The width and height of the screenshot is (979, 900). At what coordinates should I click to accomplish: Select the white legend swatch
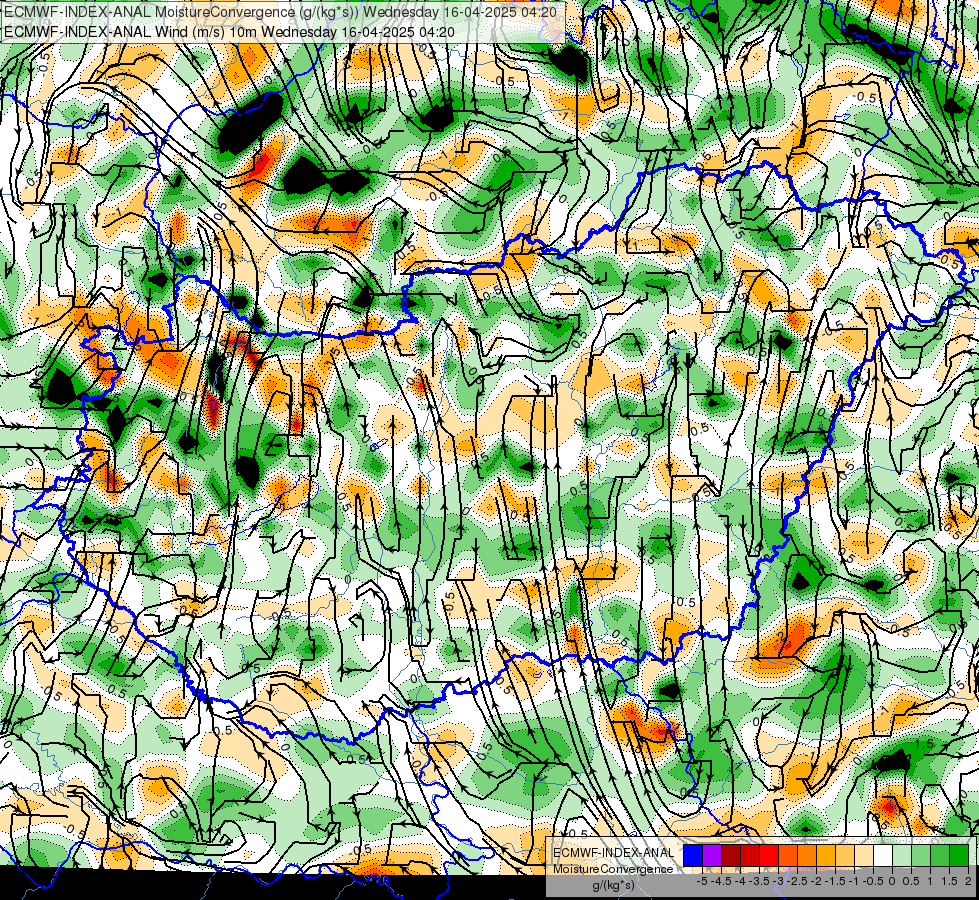coord(883,856)
